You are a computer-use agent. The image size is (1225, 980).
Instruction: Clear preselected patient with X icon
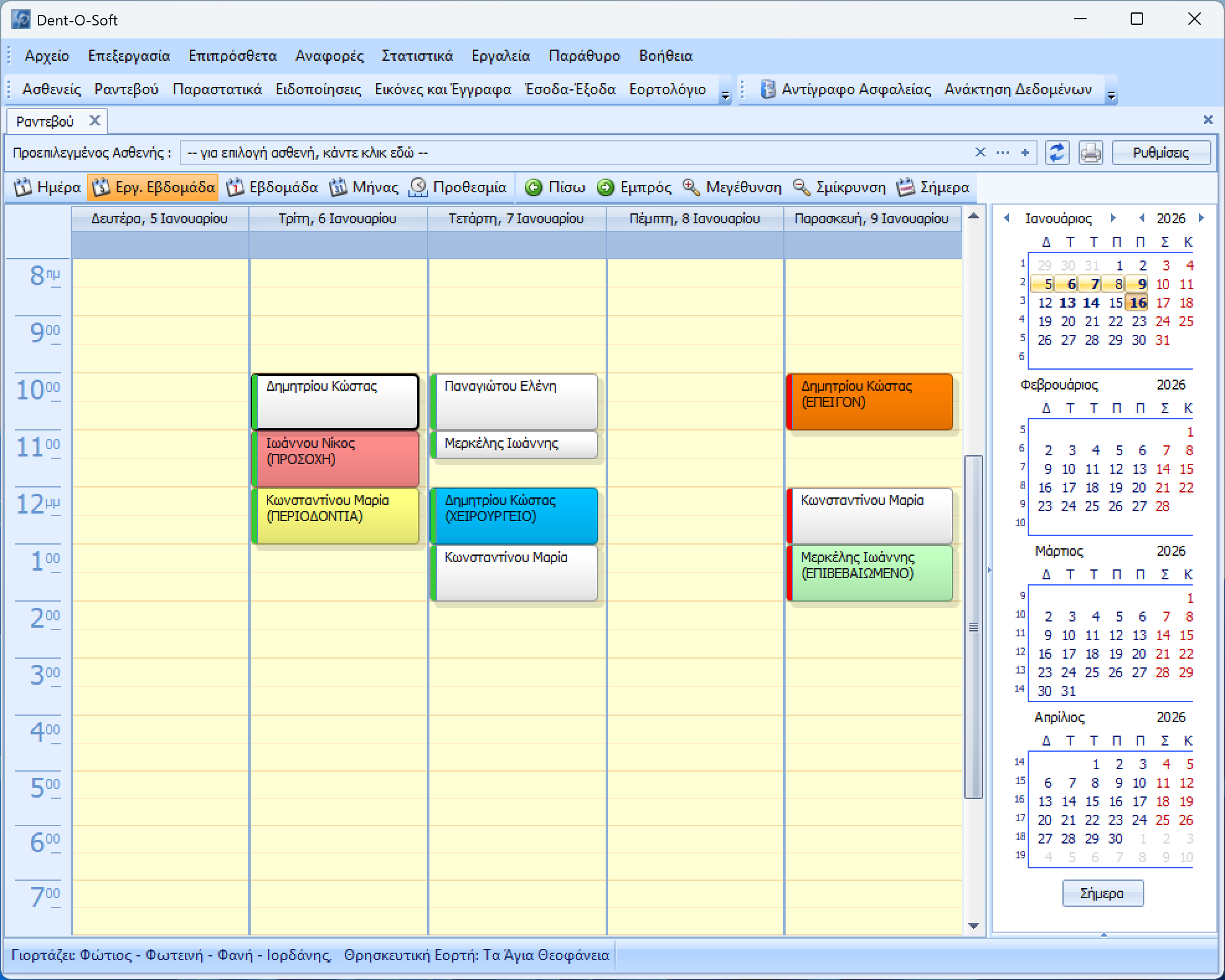click(980, 153)
